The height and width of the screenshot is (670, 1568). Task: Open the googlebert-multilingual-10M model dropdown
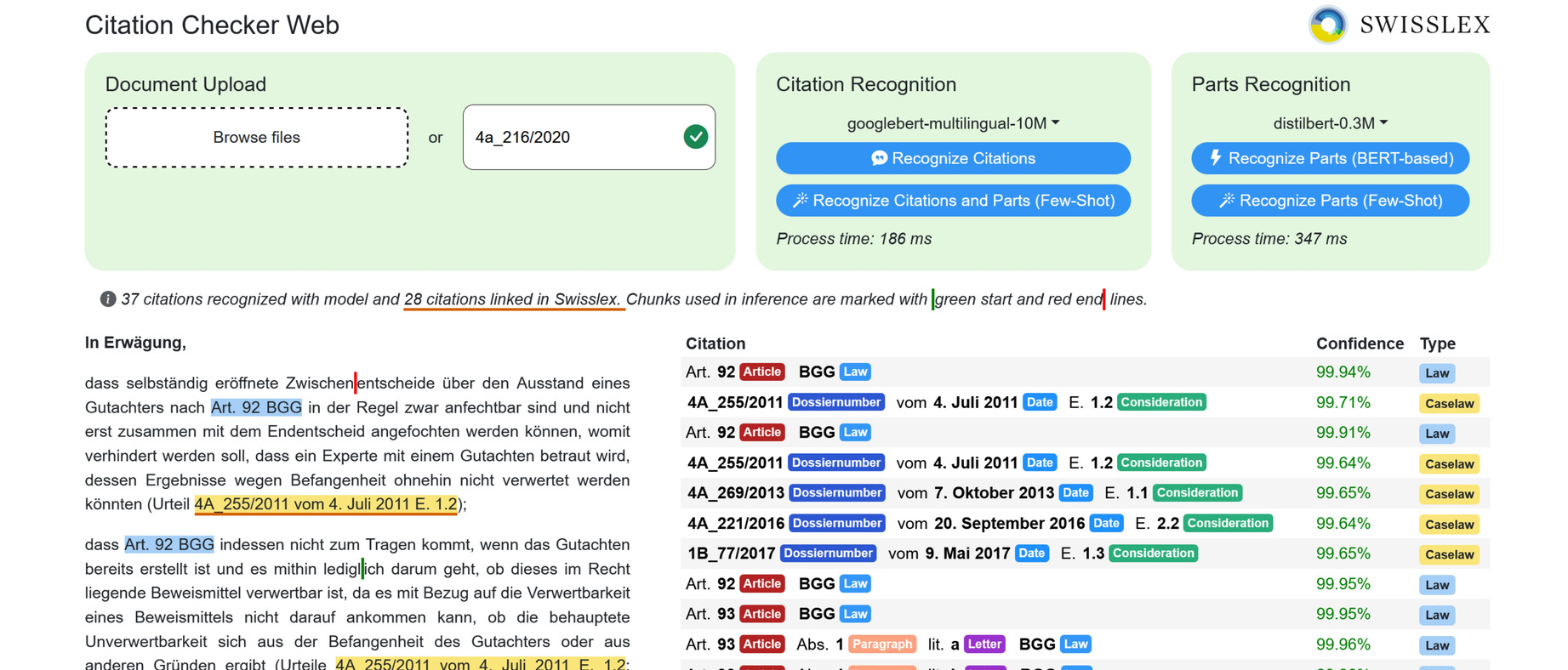pos(953,123)
